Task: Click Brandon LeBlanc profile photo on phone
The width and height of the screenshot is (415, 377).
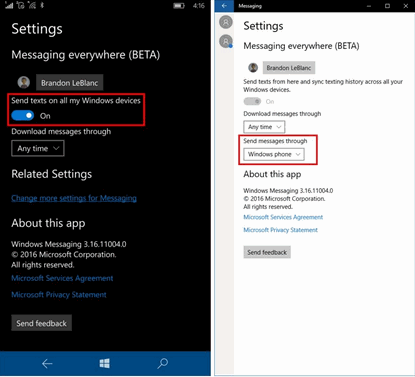Action: pos(23,82)
